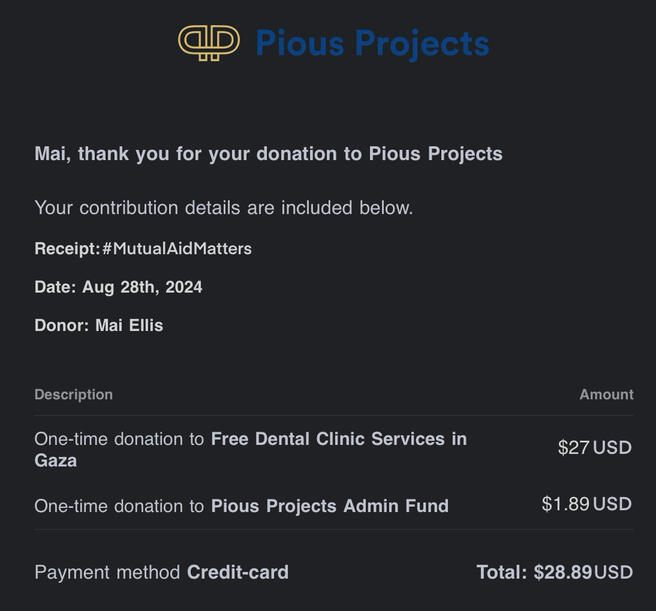Open the Pious Projects Admin Fund item

[x=329, y=506]
